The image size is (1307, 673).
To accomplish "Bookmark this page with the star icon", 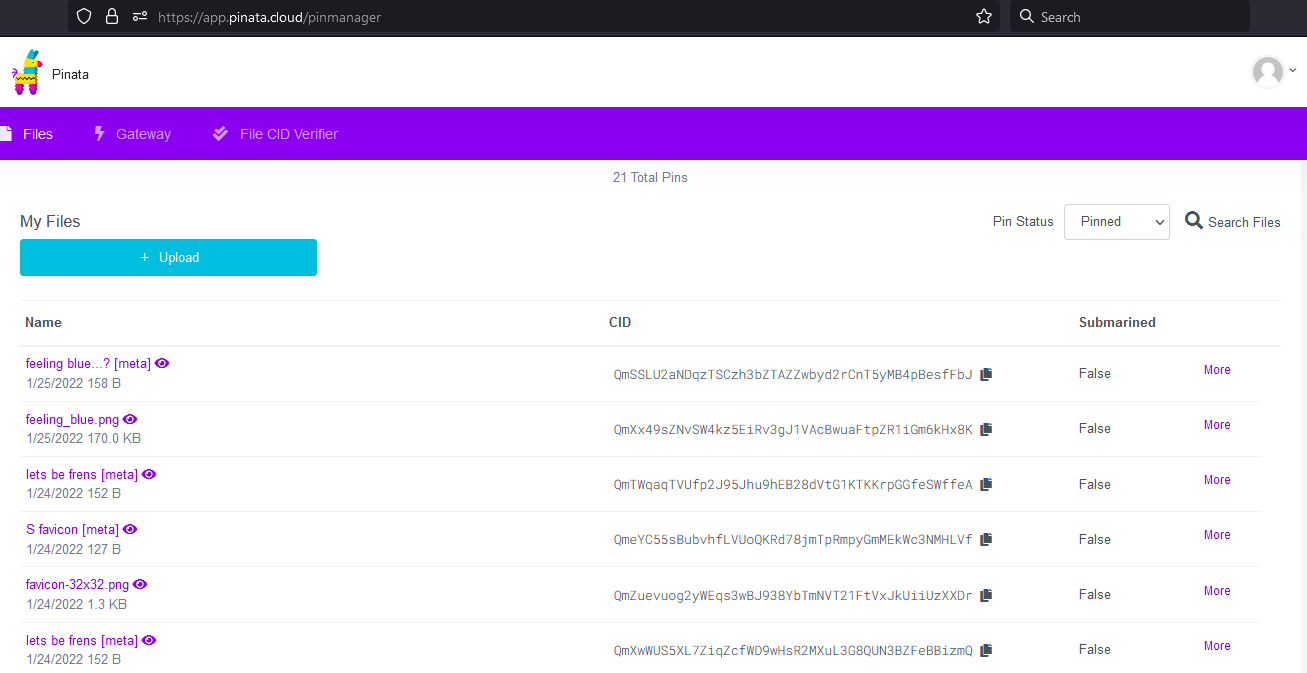I will tap(984, 16).
